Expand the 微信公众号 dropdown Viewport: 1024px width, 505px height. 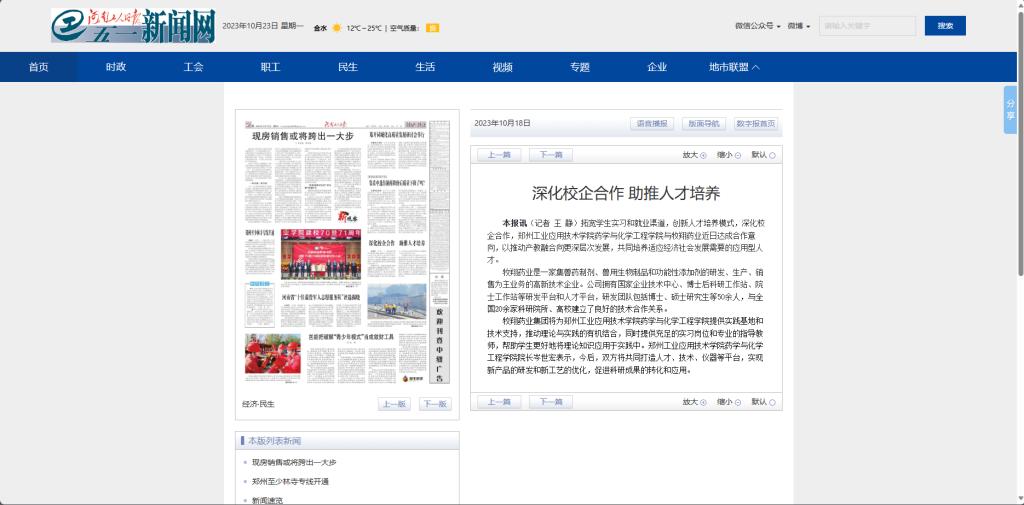coord(757,26)
